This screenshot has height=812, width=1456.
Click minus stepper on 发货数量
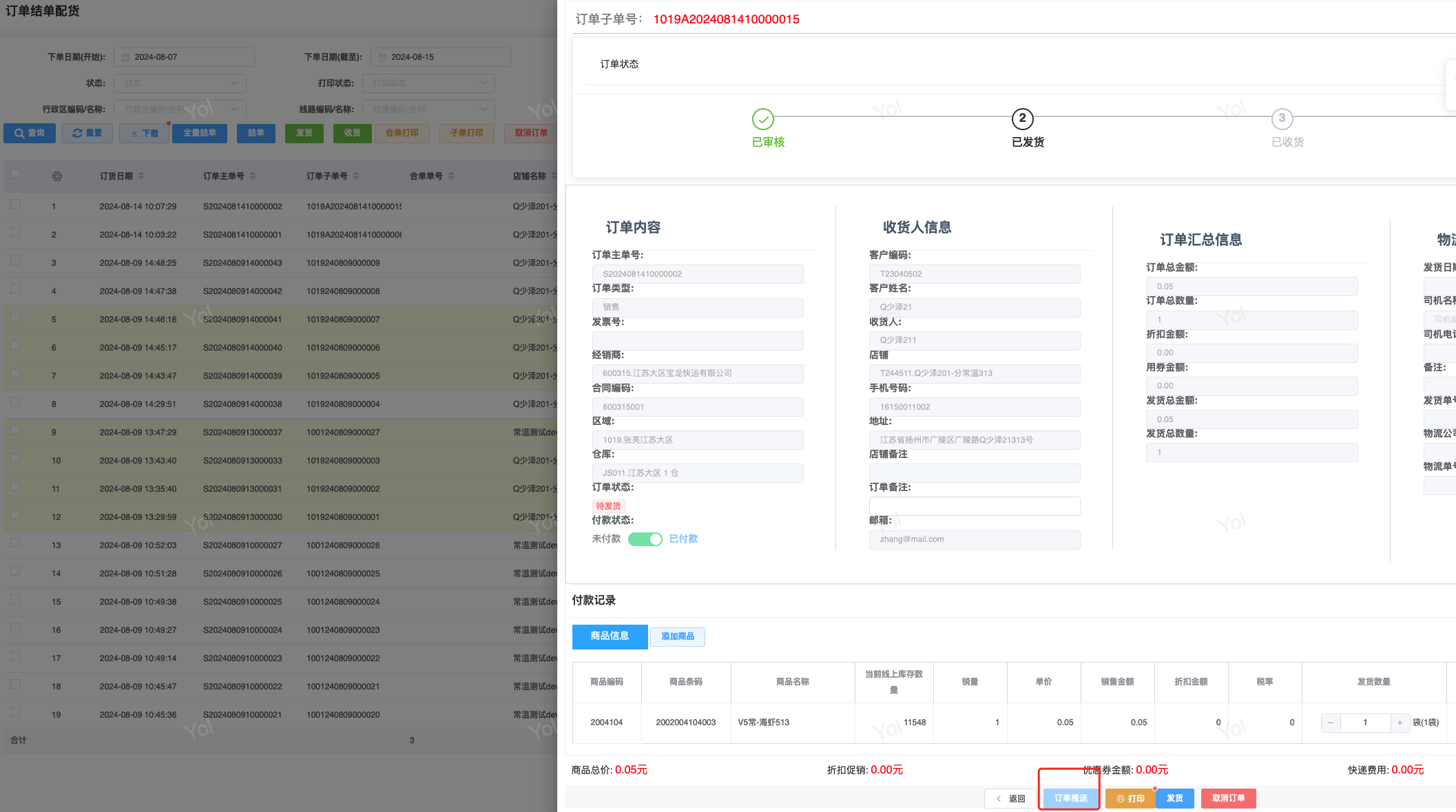coord(1331,722)
